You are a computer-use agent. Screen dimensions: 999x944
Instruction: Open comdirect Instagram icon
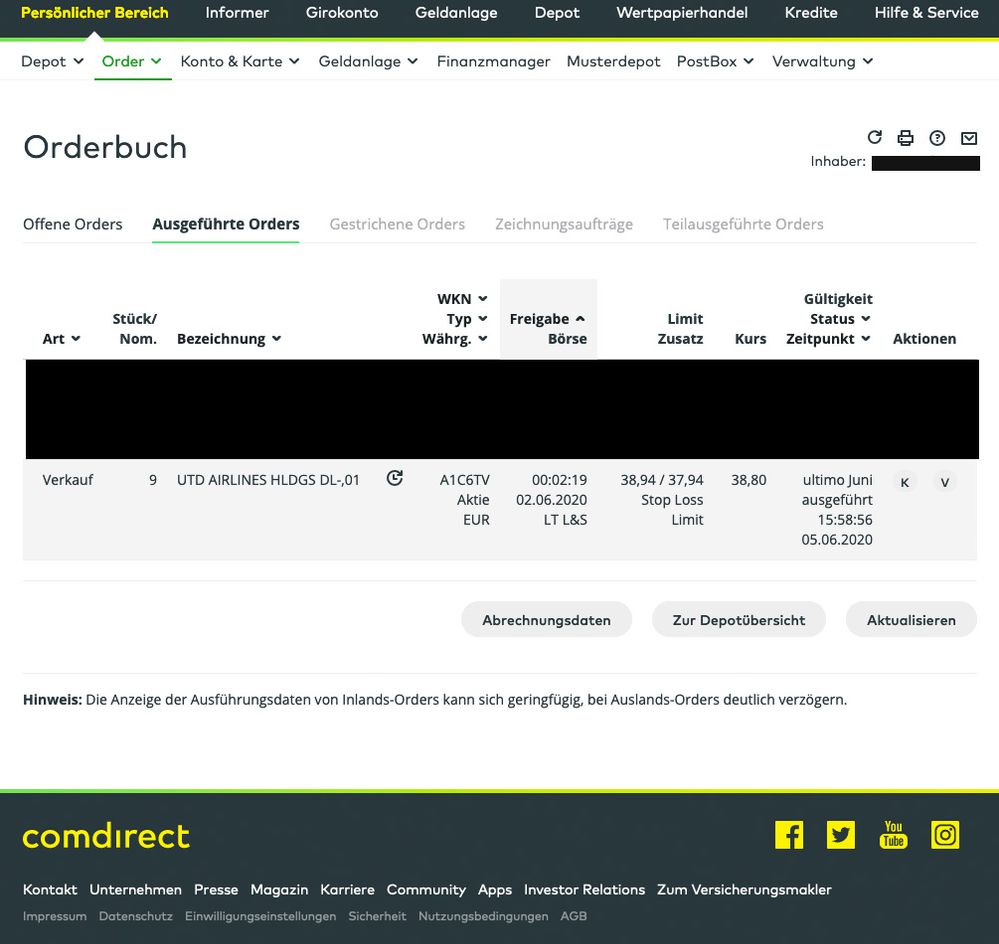(x=945, y=835)
